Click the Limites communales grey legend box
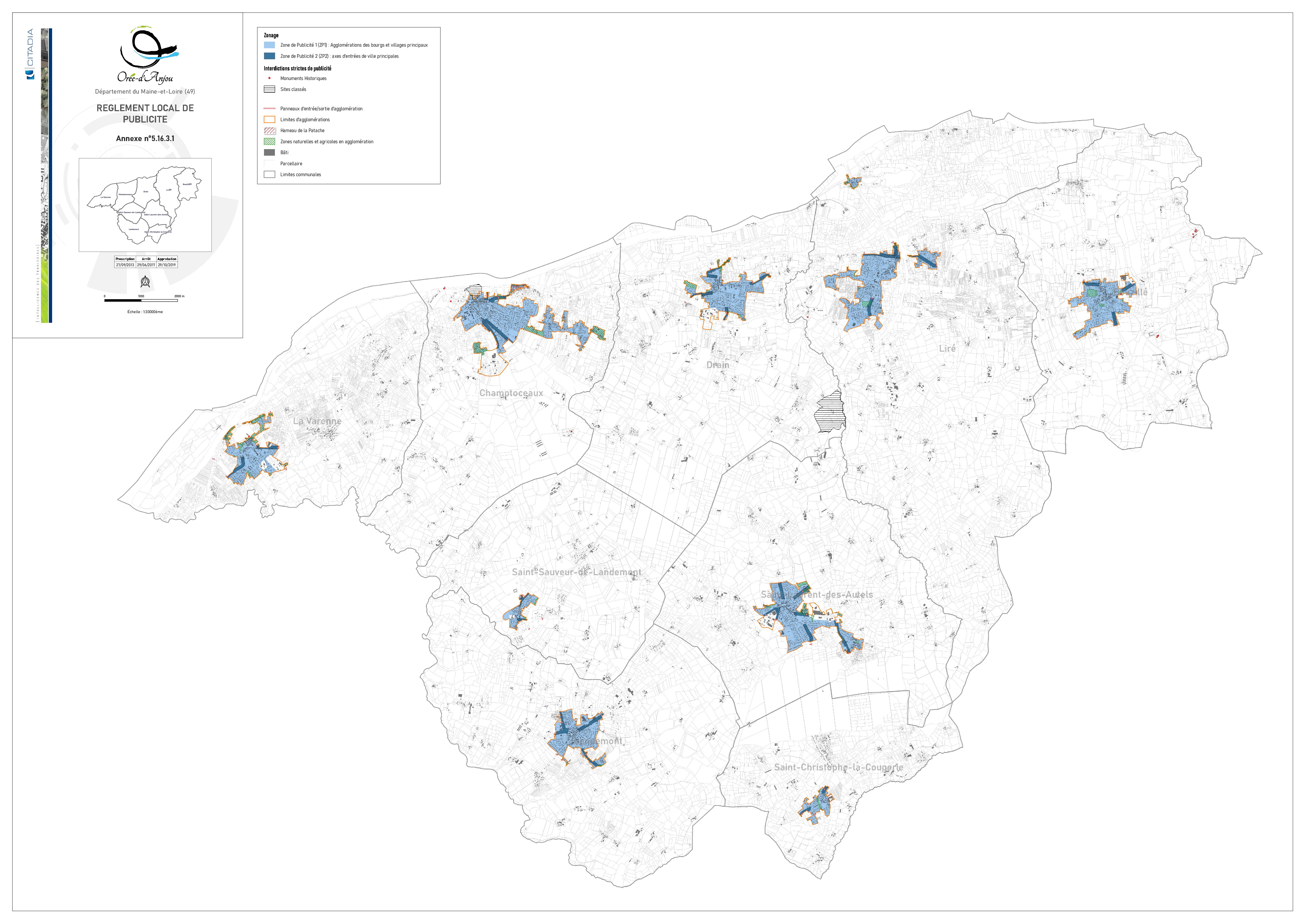The width and height of the screenshot is (1306, 924). coord(270,175)
